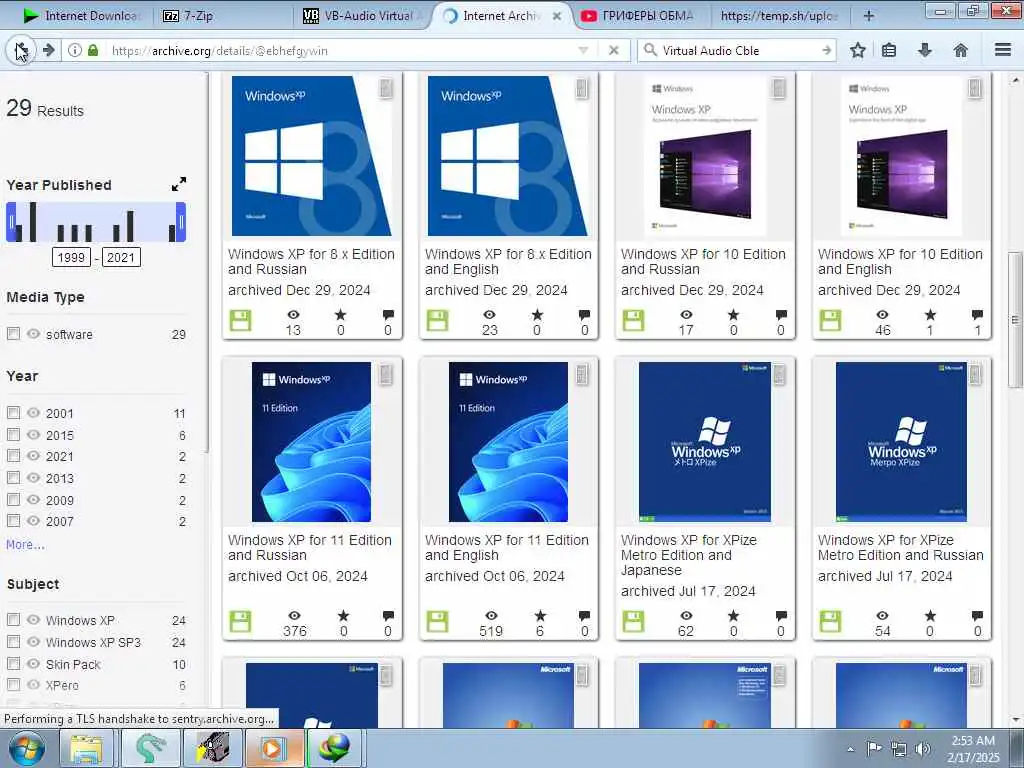Click the browser Back button
The image size is (1024, 768).
point(22,50)
